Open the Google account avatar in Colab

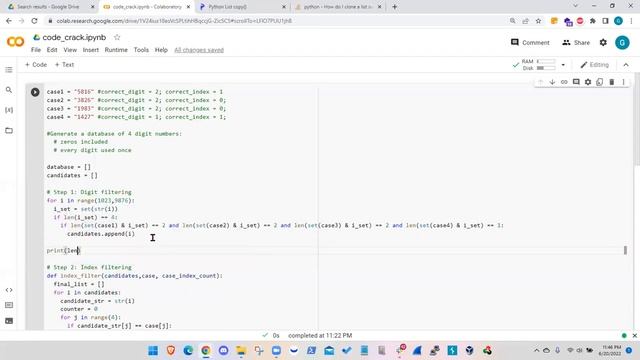622,42
